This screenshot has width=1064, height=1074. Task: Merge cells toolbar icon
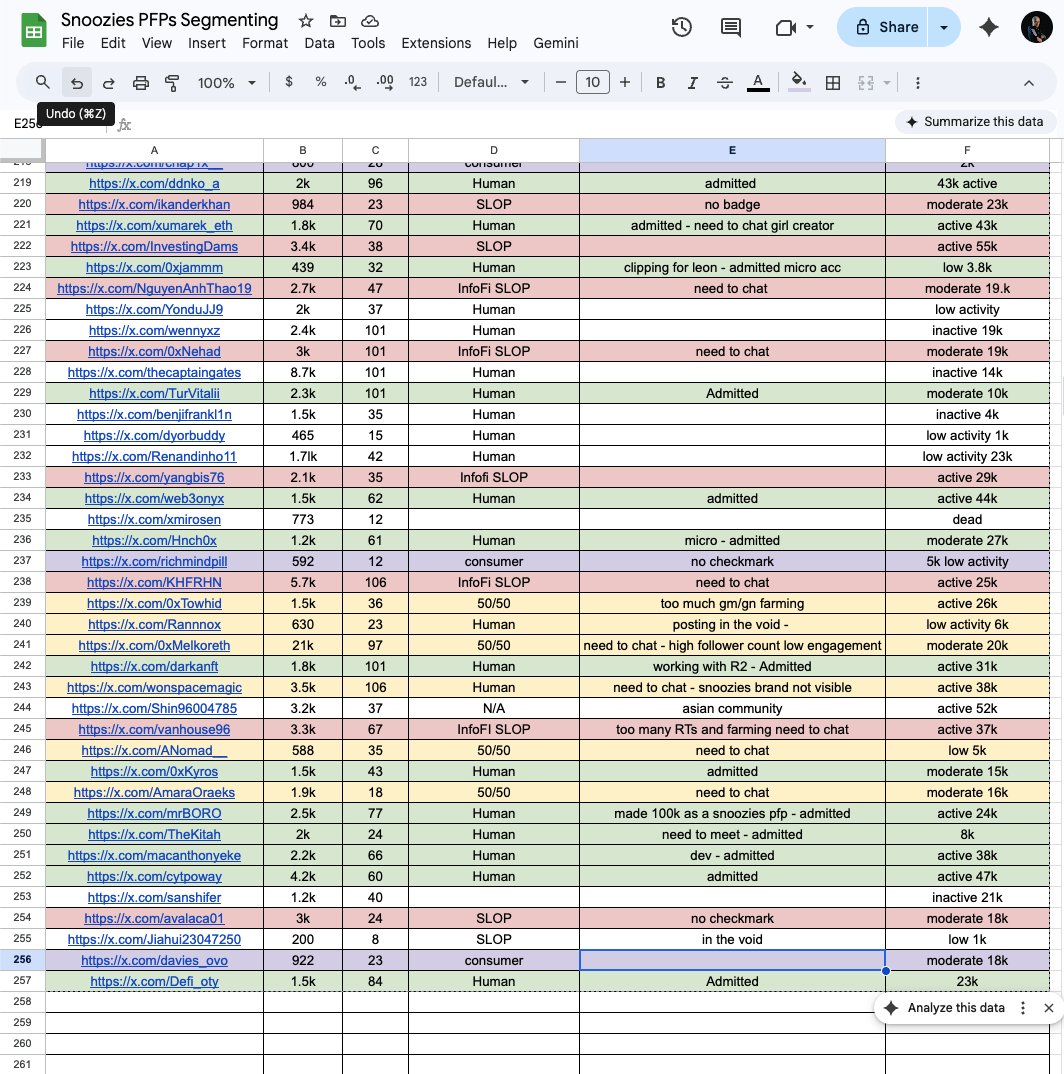[866, 83]
